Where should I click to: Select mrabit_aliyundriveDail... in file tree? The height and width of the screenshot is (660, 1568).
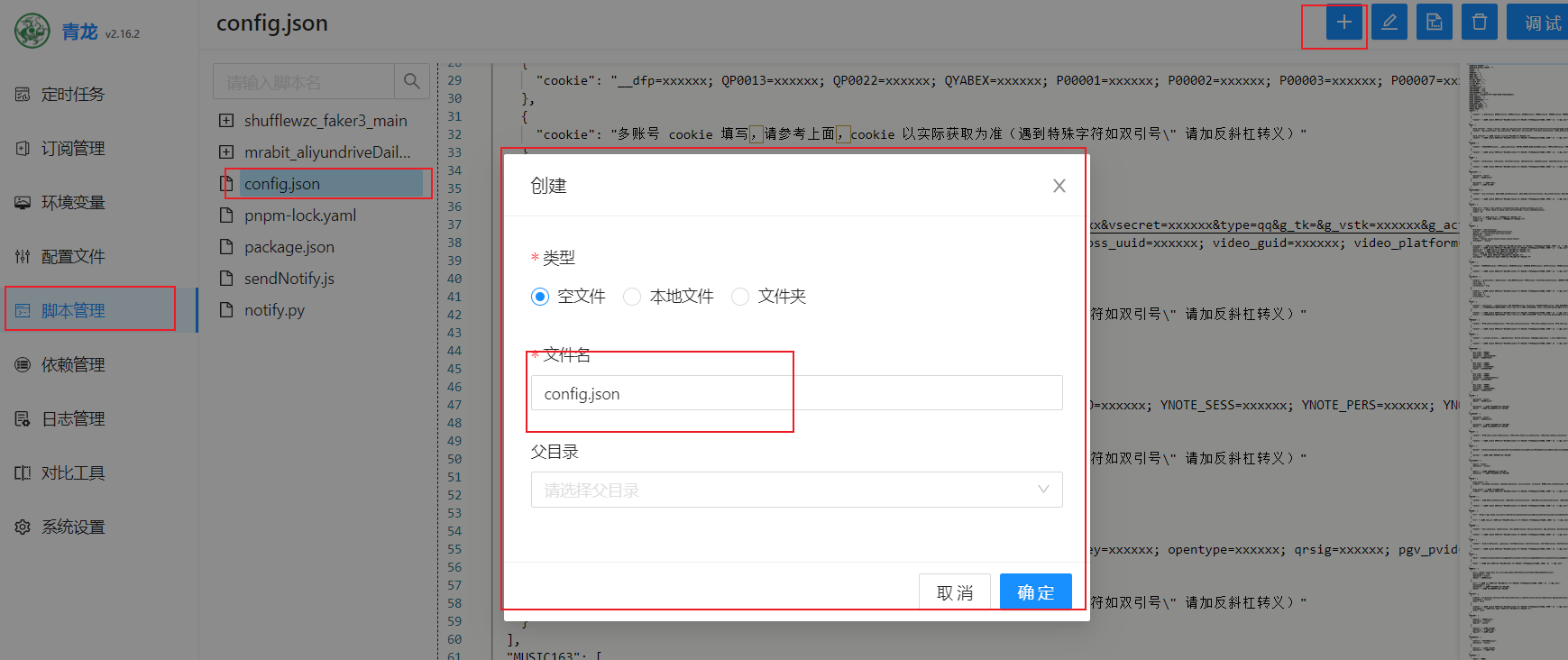coord(327,151)
